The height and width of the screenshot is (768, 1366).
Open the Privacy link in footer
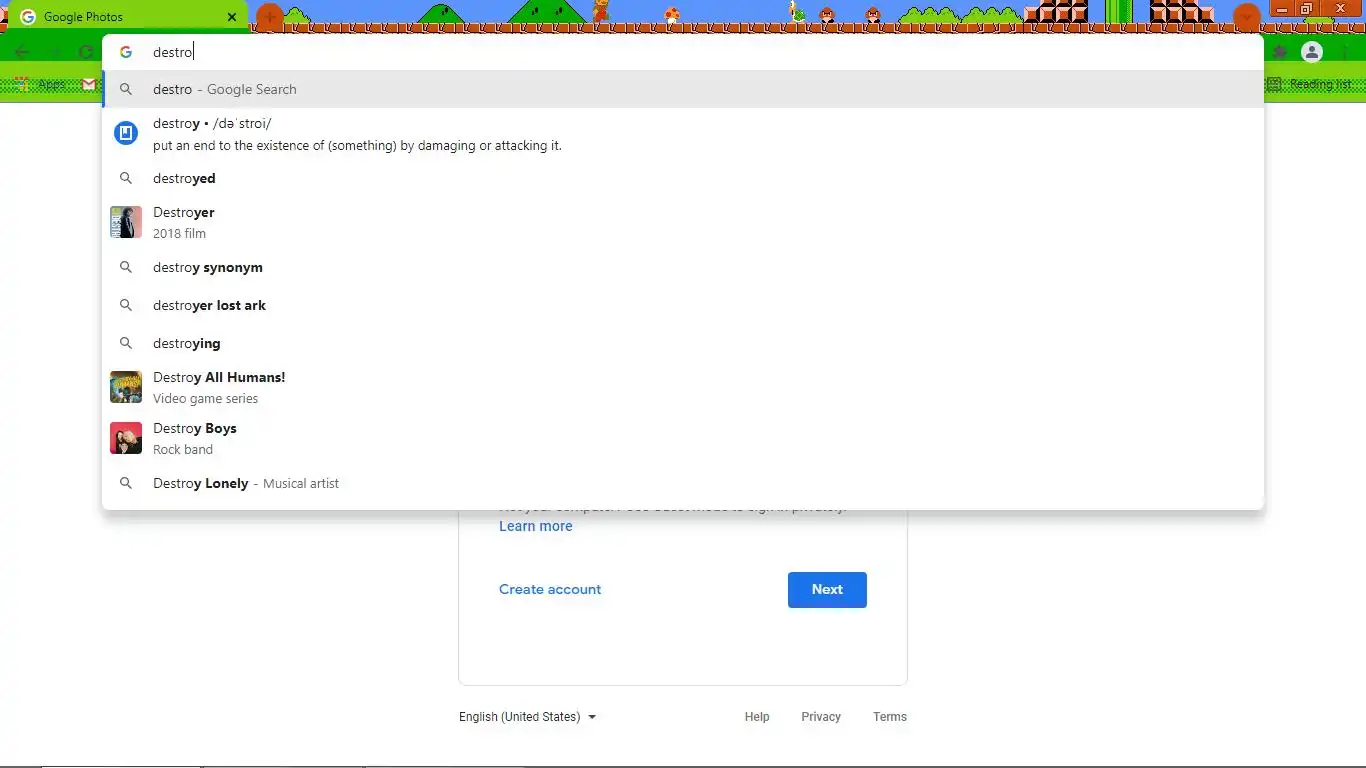pyautogui.click(x=821, y=717)
